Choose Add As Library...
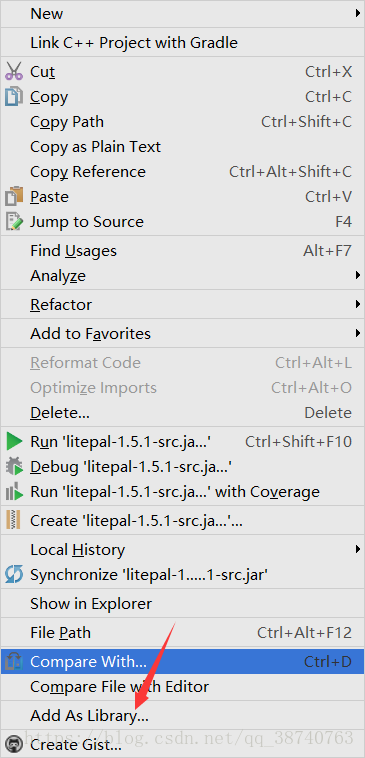Screen dimensions: 365x758 pyautogui.click(x=182, y=715)
